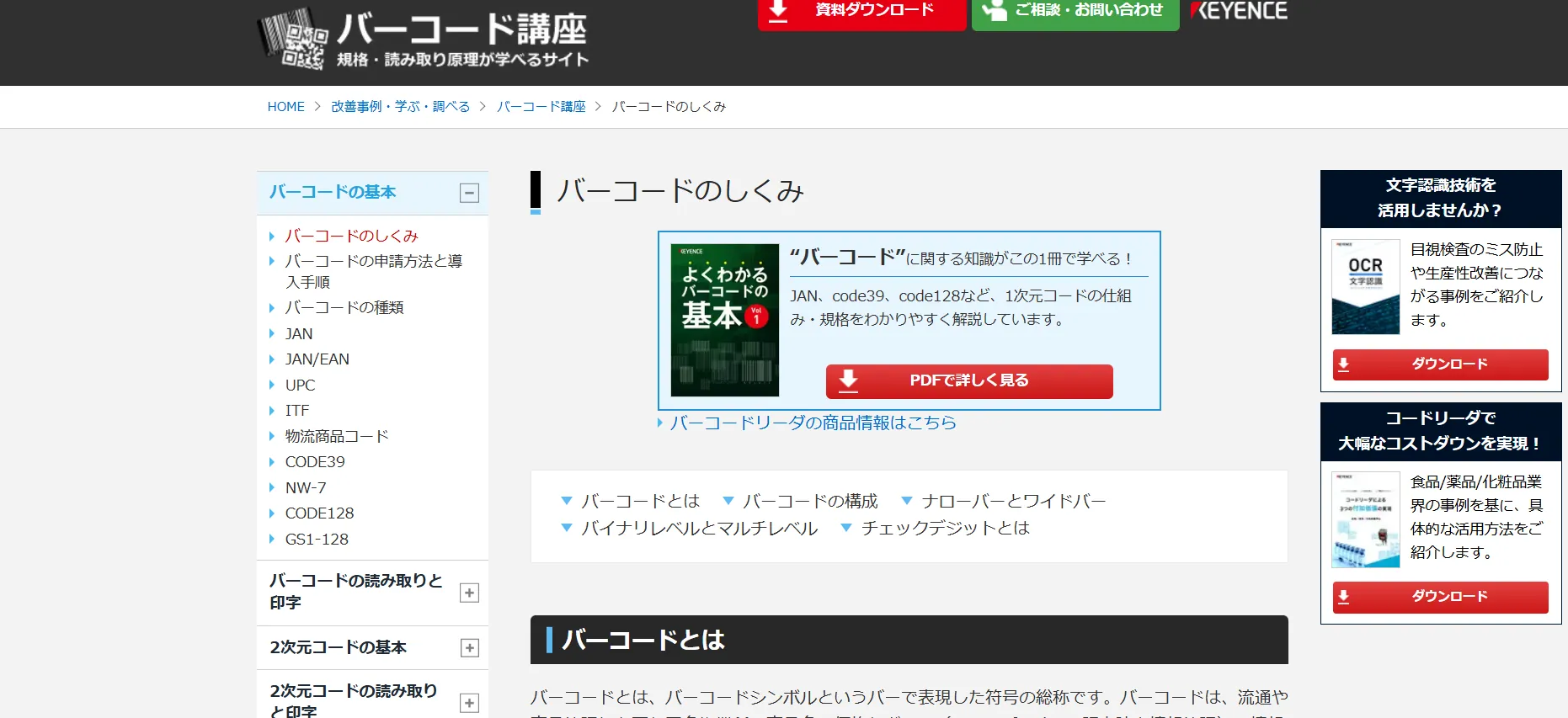Expand バーコードの読み取りと印字 plus icon
The width and height of the screenshot is (1568, 718).
(469, 593)
